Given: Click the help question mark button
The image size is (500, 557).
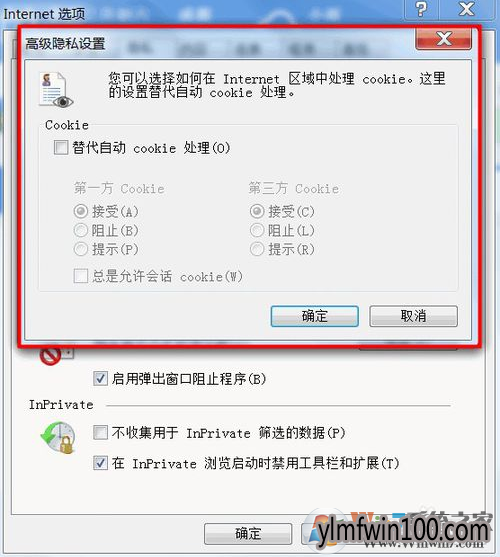Looking at the screenshot, I should 422,10.
